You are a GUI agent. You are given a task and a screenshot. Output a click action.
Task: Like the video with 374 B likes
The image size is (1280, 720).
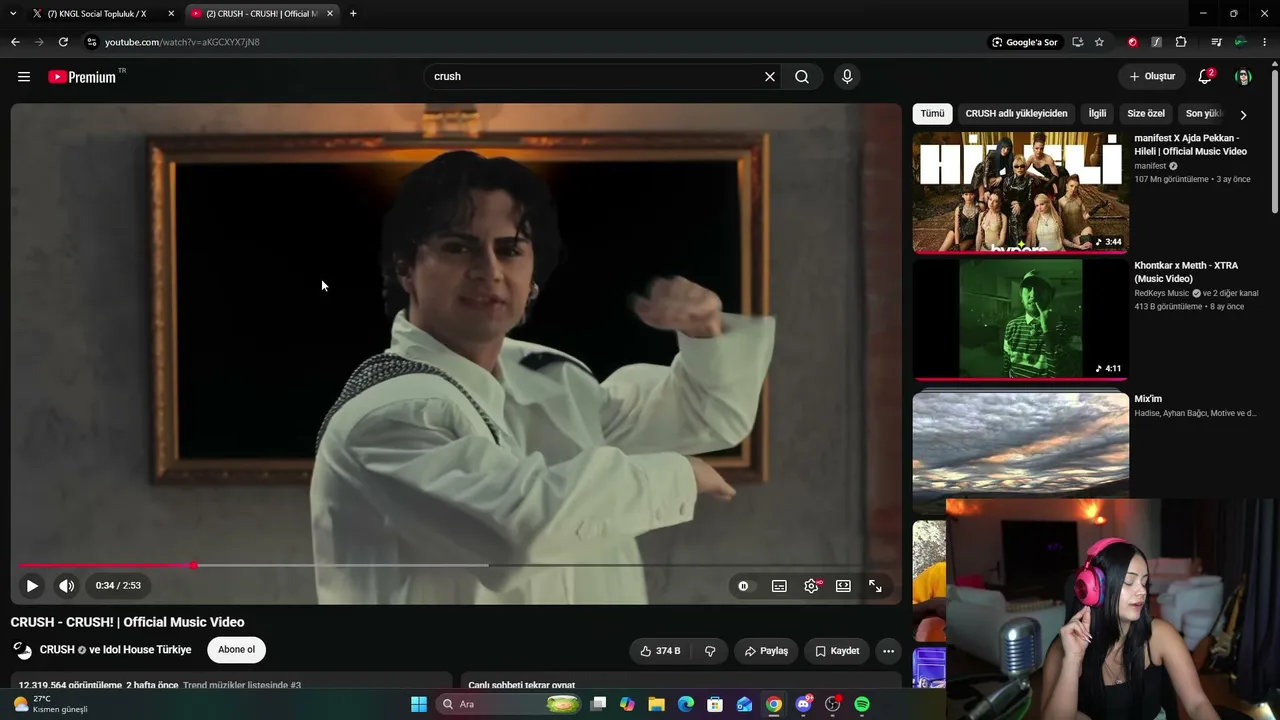pos(661,651)
